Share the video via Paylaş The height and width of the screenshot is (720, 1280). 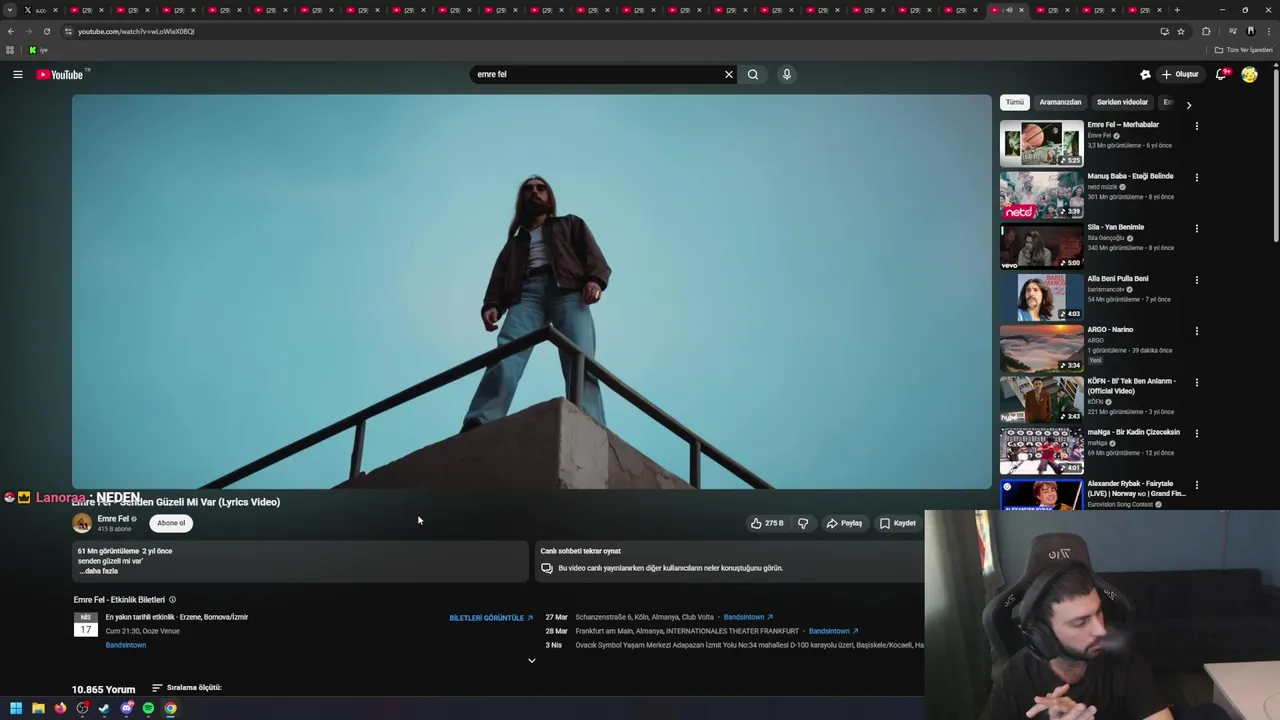pos(844,523)
